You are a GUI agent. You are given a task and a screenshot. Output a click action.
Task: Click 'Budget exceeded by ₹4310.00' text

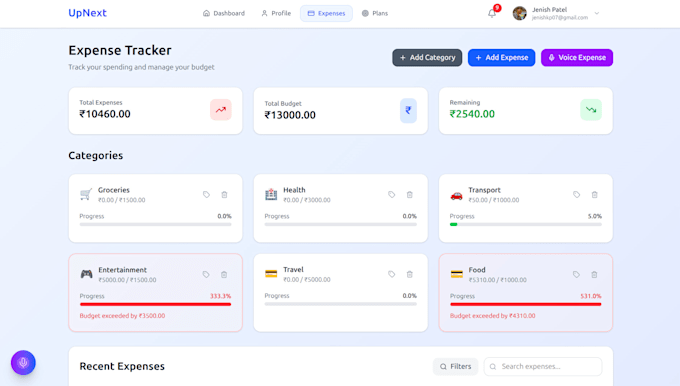tap(493, 316)
